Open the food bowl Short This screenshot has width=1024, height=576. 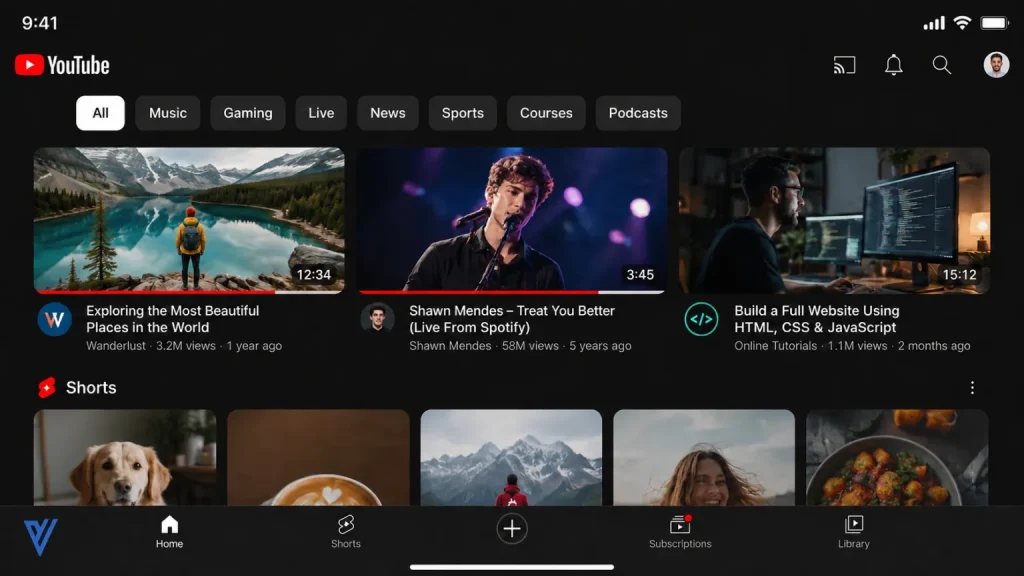tap(897, 457)
